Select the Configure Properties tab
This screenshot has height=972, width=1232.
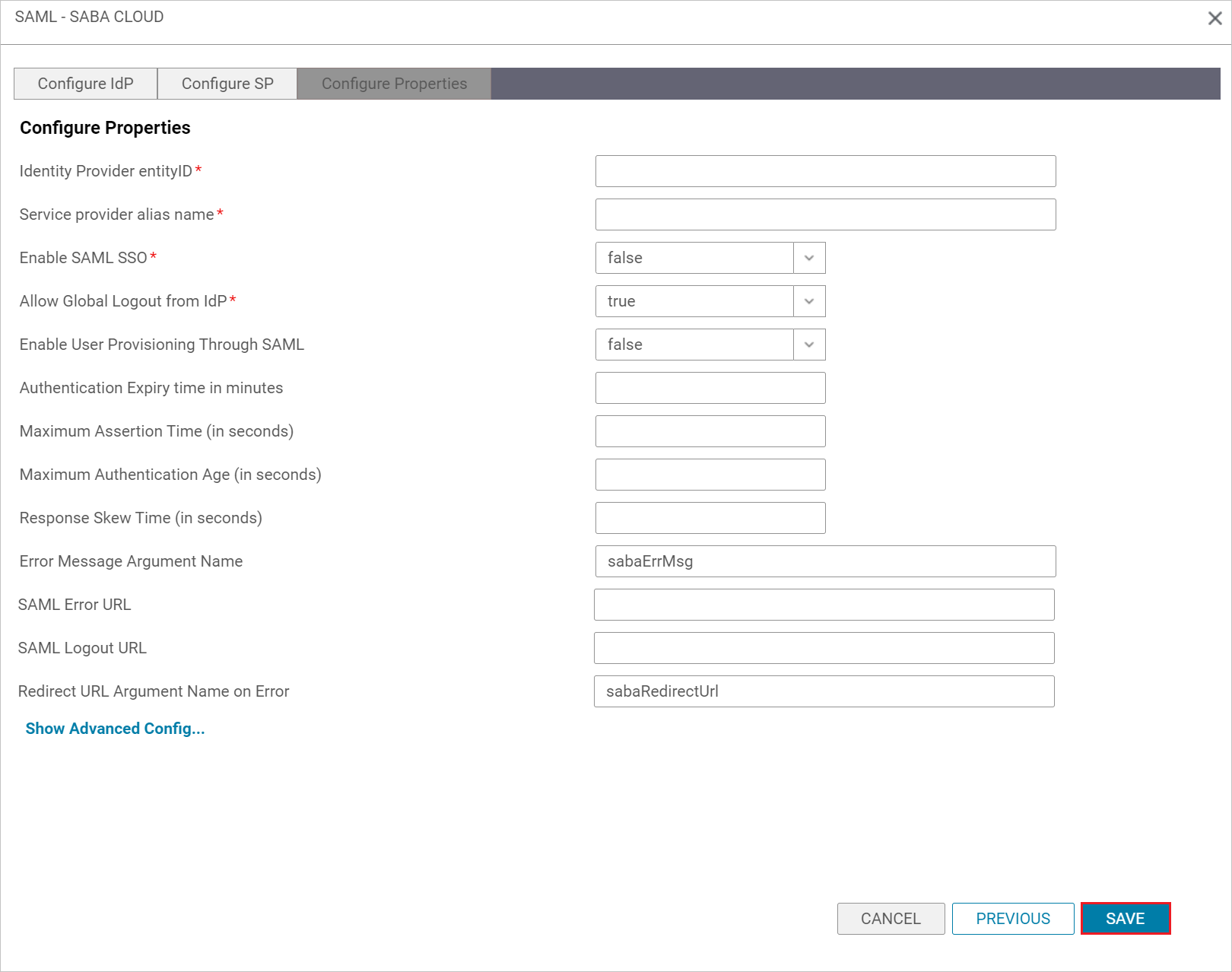(393, 84)
